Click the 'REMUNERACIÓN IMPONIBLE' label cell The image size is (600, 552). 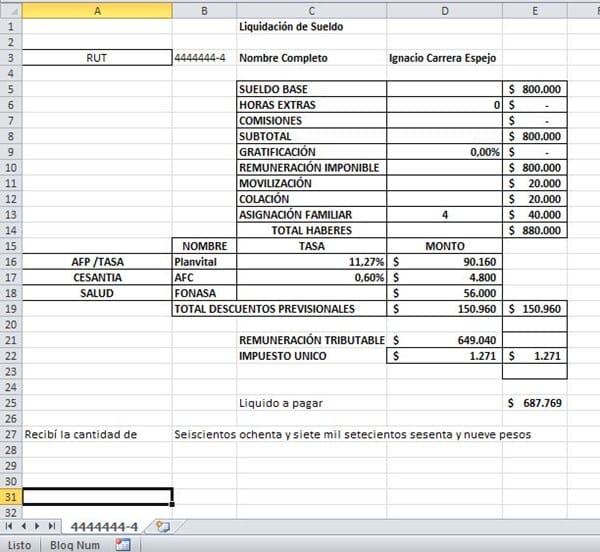311,168
